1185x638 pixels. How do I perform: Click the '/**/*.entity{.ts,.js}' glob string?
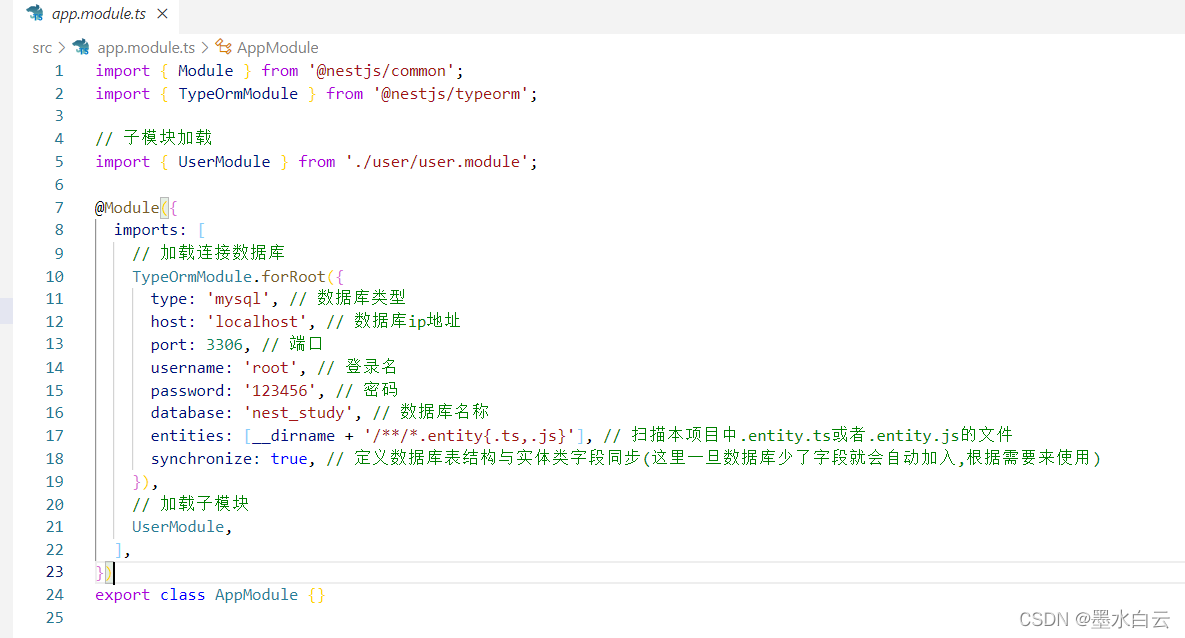469,436
